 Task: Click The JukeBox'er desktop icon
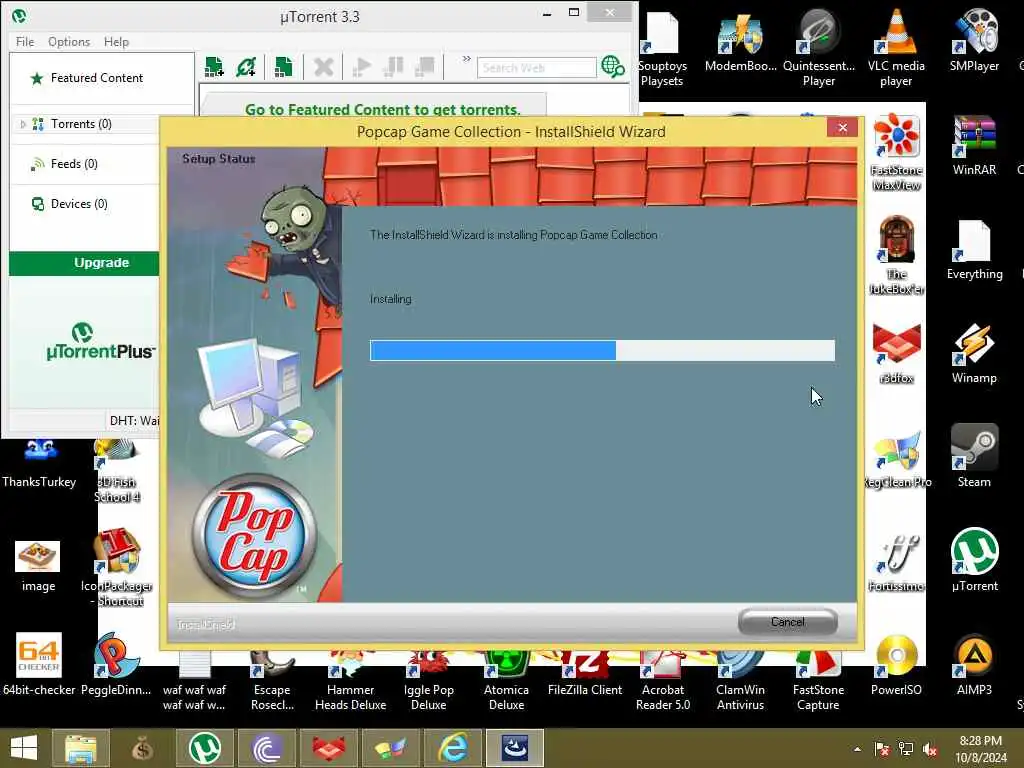(x=897, y=255)
